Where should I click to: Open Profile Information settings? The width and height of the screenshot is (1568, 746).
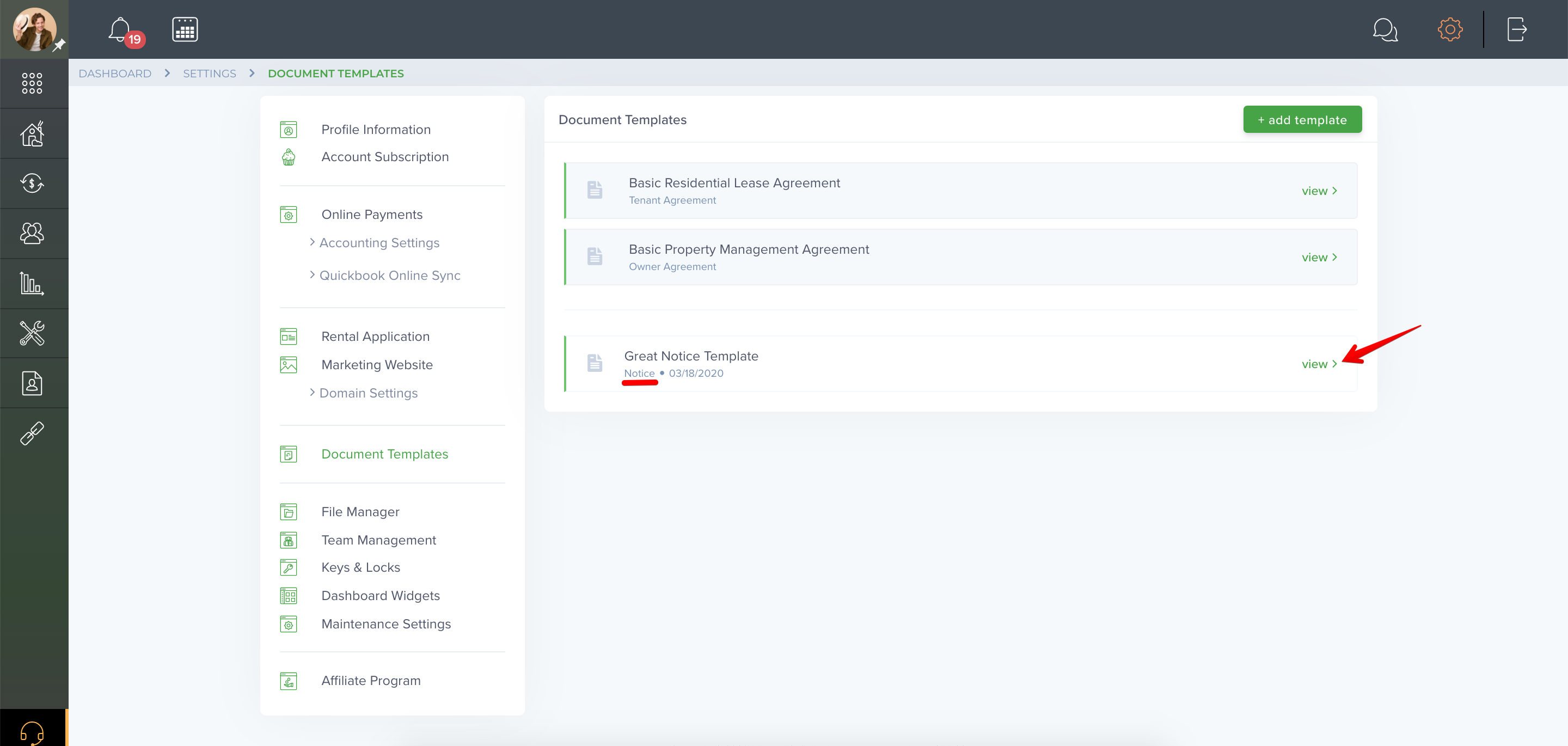pos(376,130)
